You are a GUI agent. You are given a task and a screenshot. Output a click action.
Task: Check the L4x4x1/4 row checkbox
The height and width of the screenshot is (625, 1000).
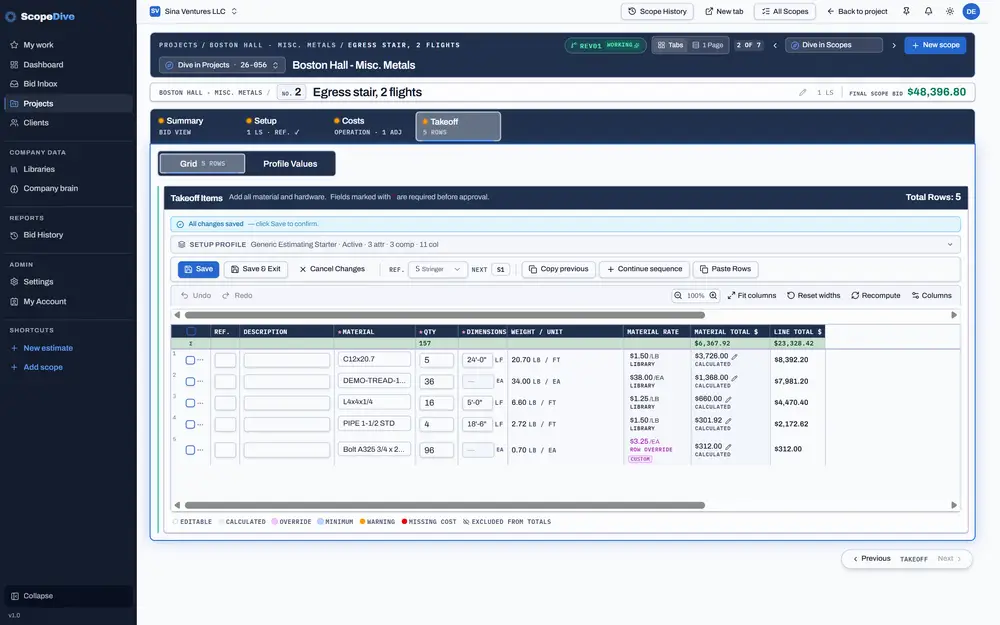pos(190,403)
